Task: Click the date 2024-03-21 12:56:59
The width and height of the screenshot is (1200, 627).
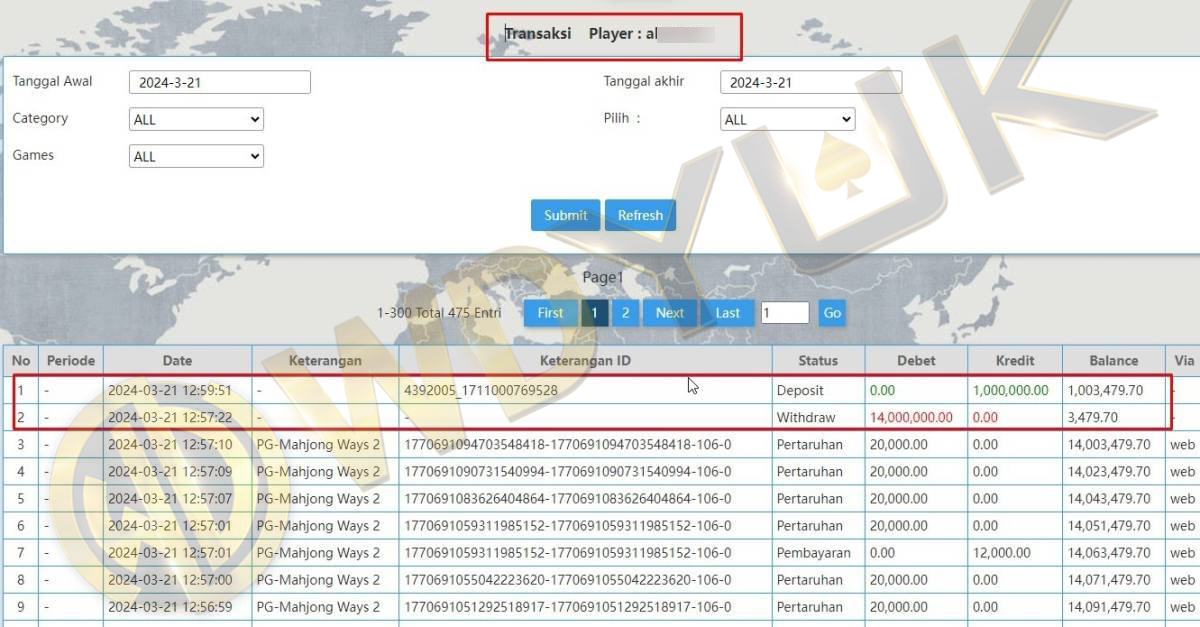Action: coord(170,606)
